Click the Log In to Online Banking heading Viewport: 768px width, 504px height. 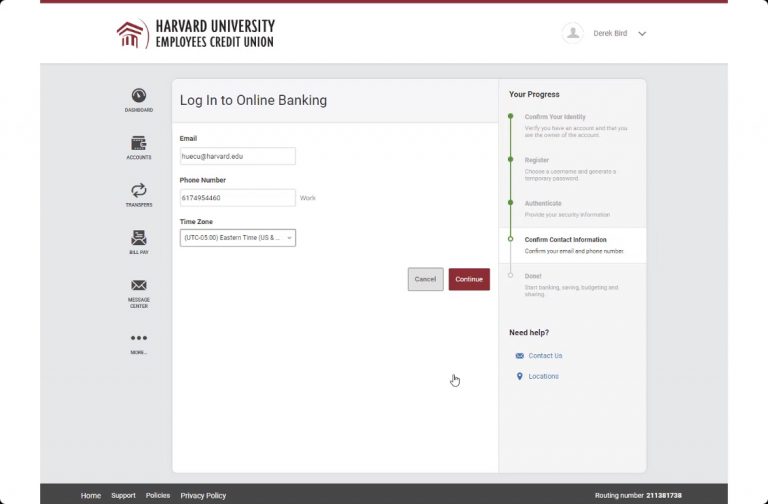coord(253,100)
